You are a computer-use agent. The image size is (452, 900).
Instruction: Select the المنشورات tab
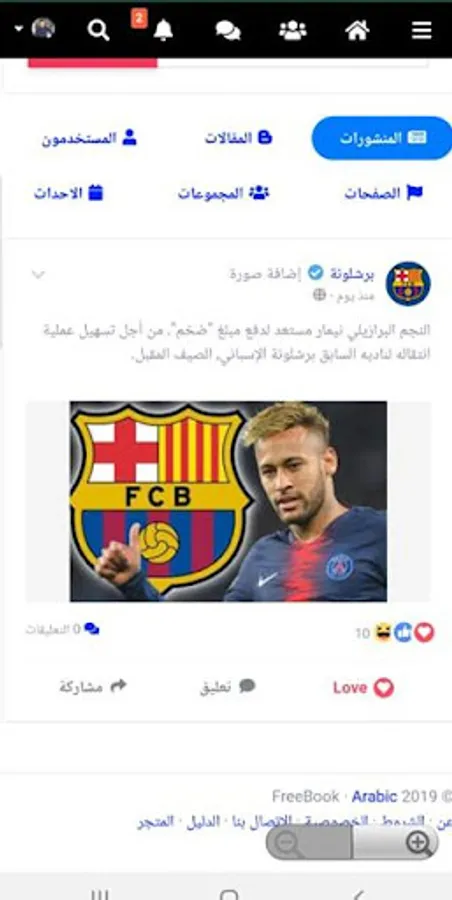382,138
